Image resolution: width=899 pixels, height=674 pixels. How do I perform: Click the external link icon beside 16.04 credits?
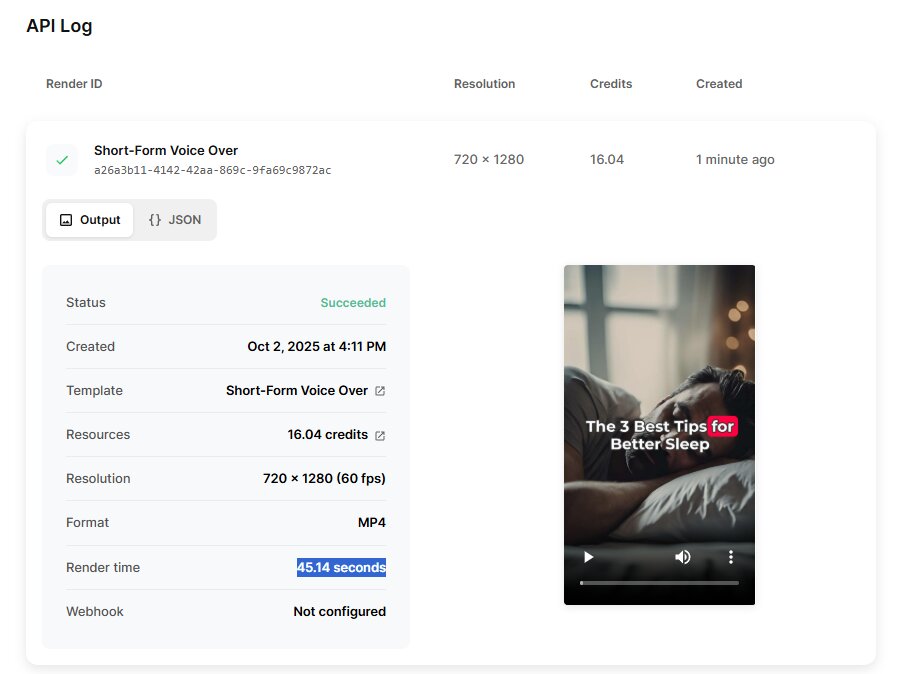tap(380, 435)
